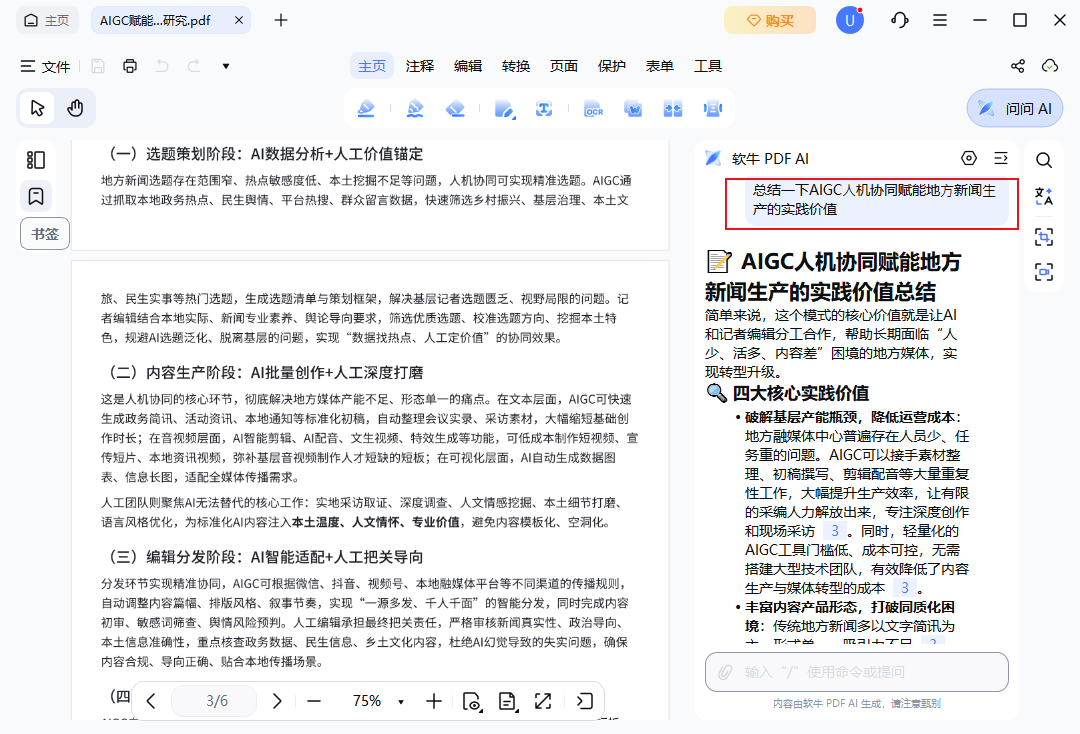Open the view mode options icon
Viewport: 1080px width, 734px height.
coord(472,701)
